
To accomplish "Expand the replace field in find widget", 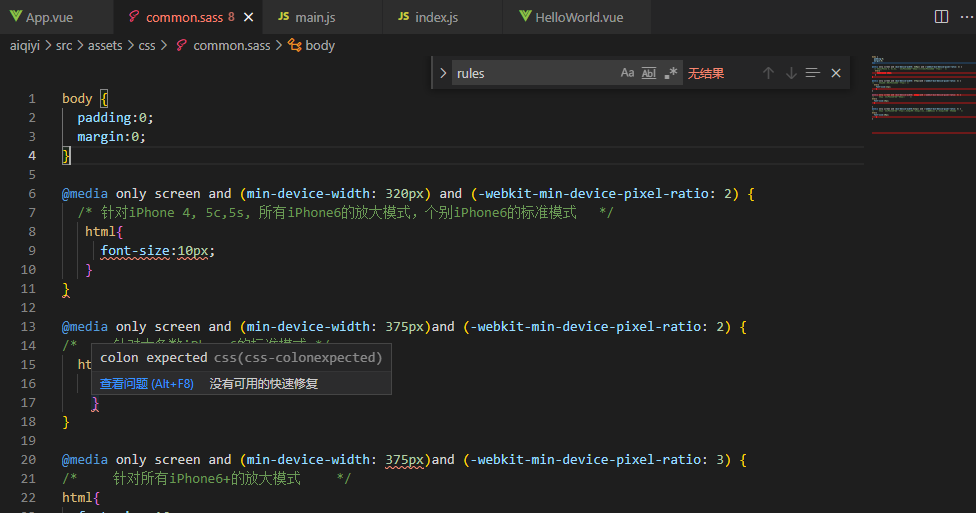I will (443, 73).
